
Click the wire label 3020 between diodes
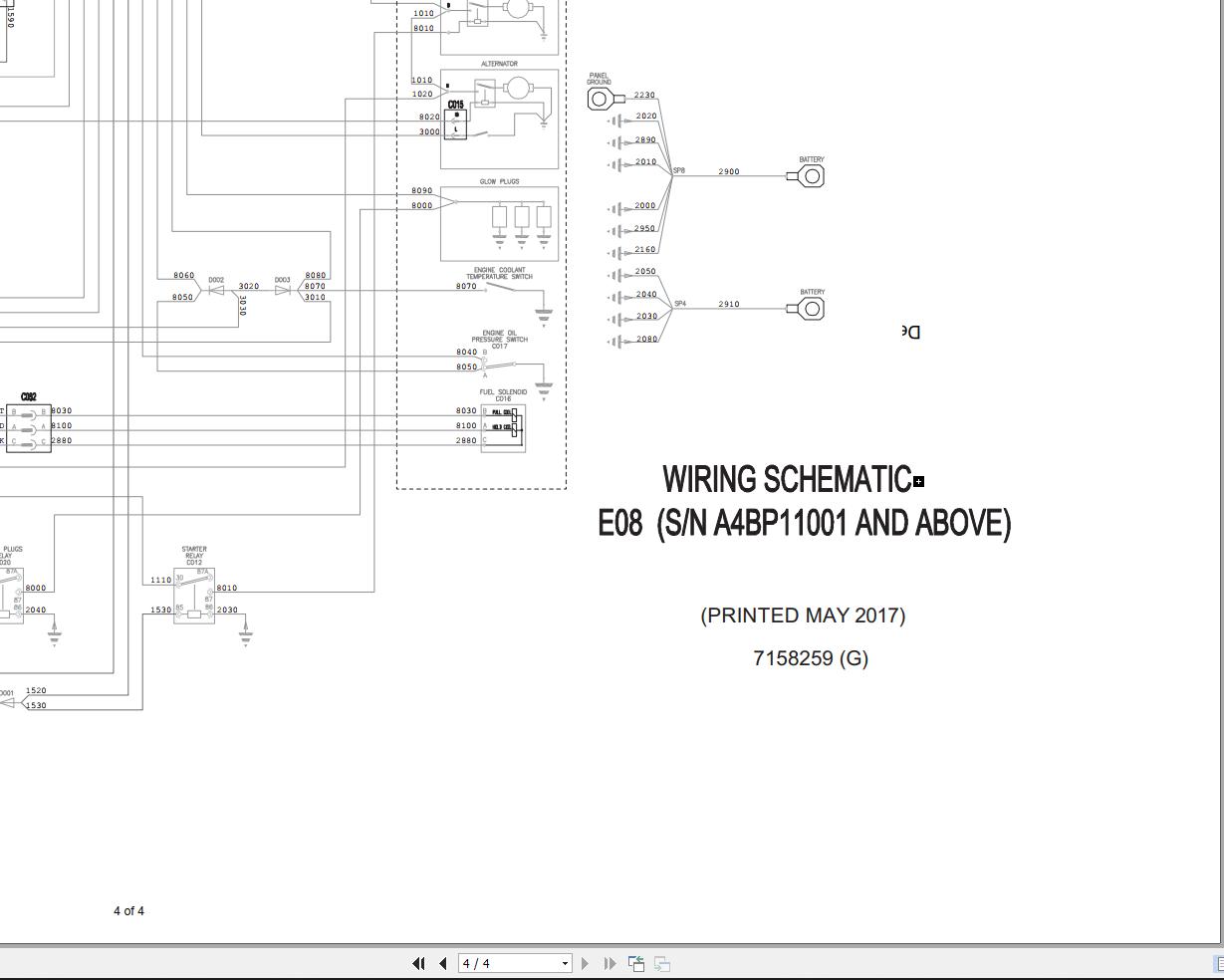249,286
